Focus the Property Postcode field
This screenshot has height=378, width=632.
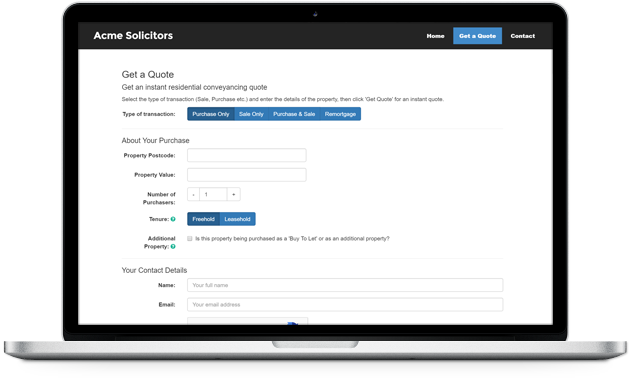pos(247,155)
